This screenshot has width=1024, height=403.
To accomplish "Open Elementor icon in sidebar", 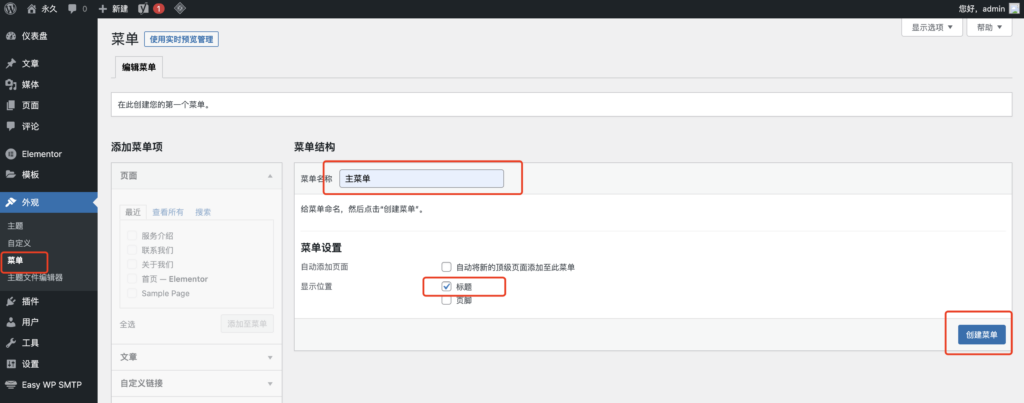I will coord(10,154).
